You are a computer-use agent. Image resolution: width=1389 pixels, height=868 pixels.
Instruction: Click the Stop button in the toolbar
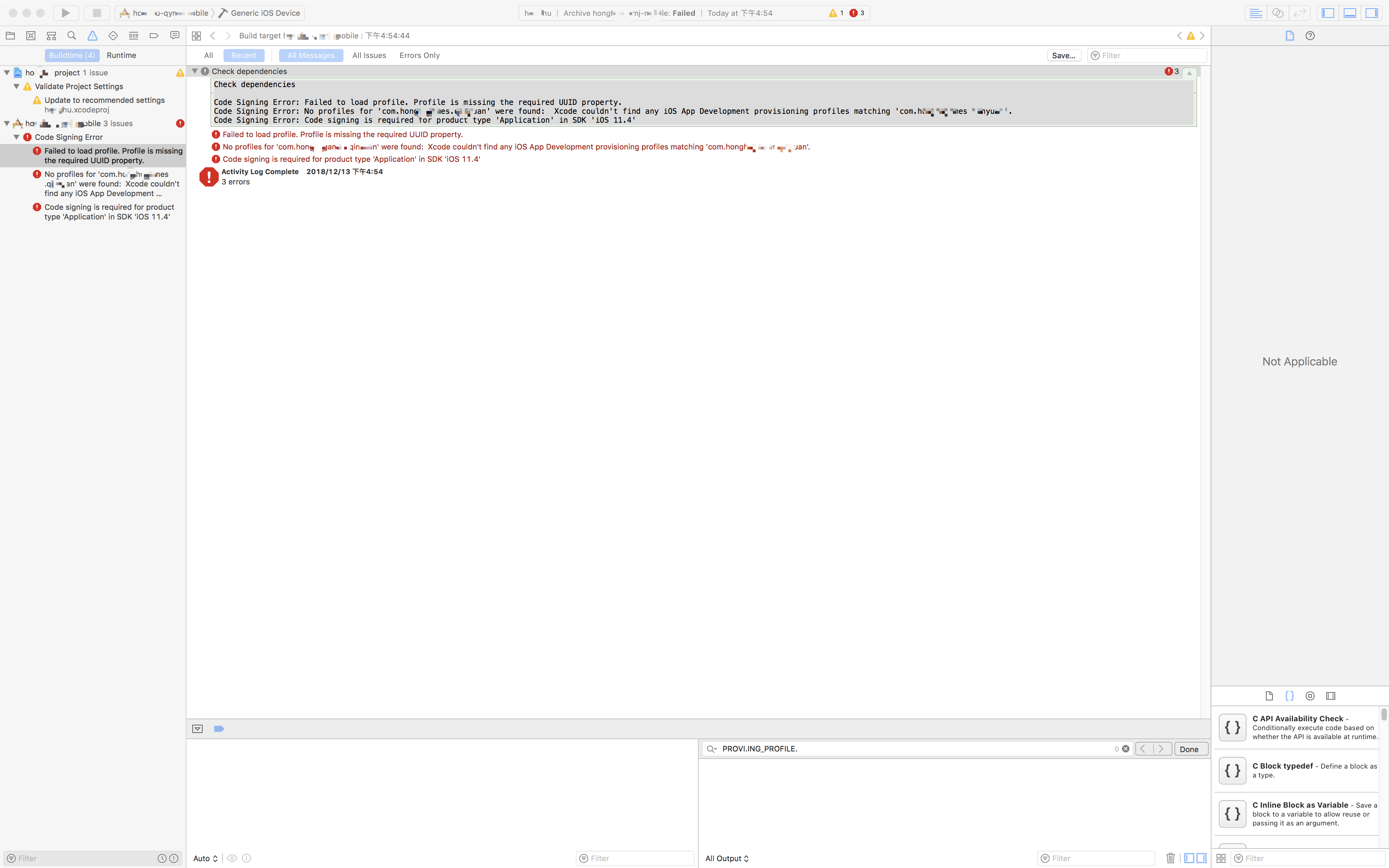pos(96,13)
